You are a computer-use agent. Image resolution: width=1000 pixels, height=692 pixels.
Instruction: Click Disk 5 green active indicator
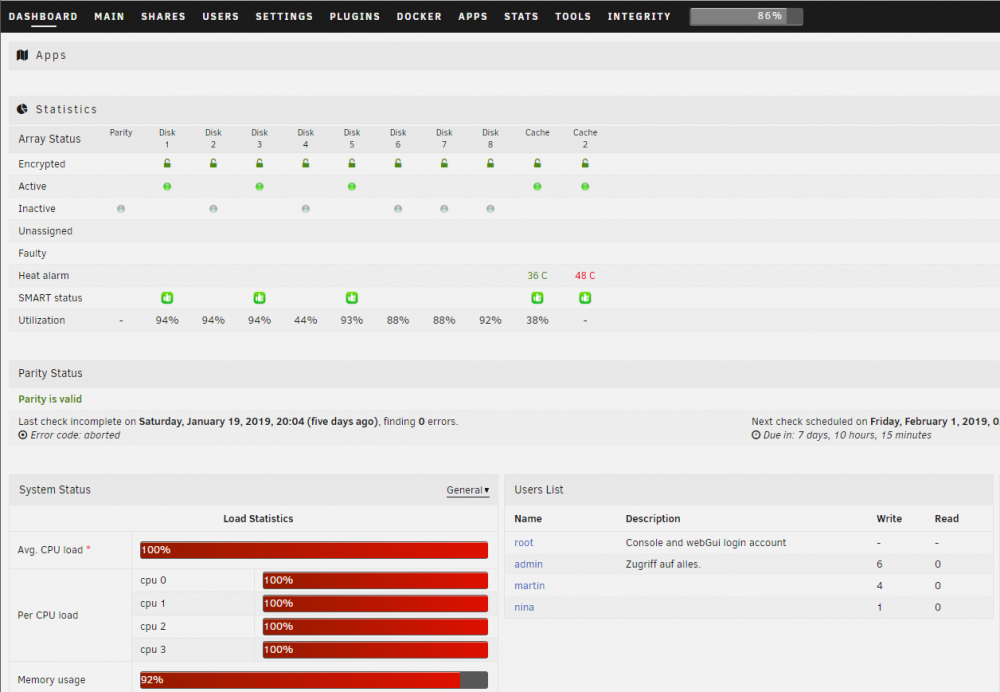352,186
